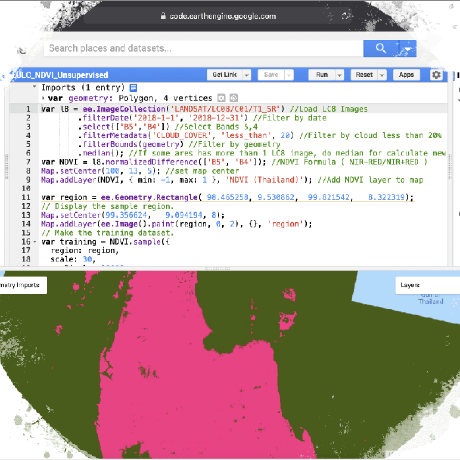Click the Save button
The image size is (460, 460).
[271, 75]
